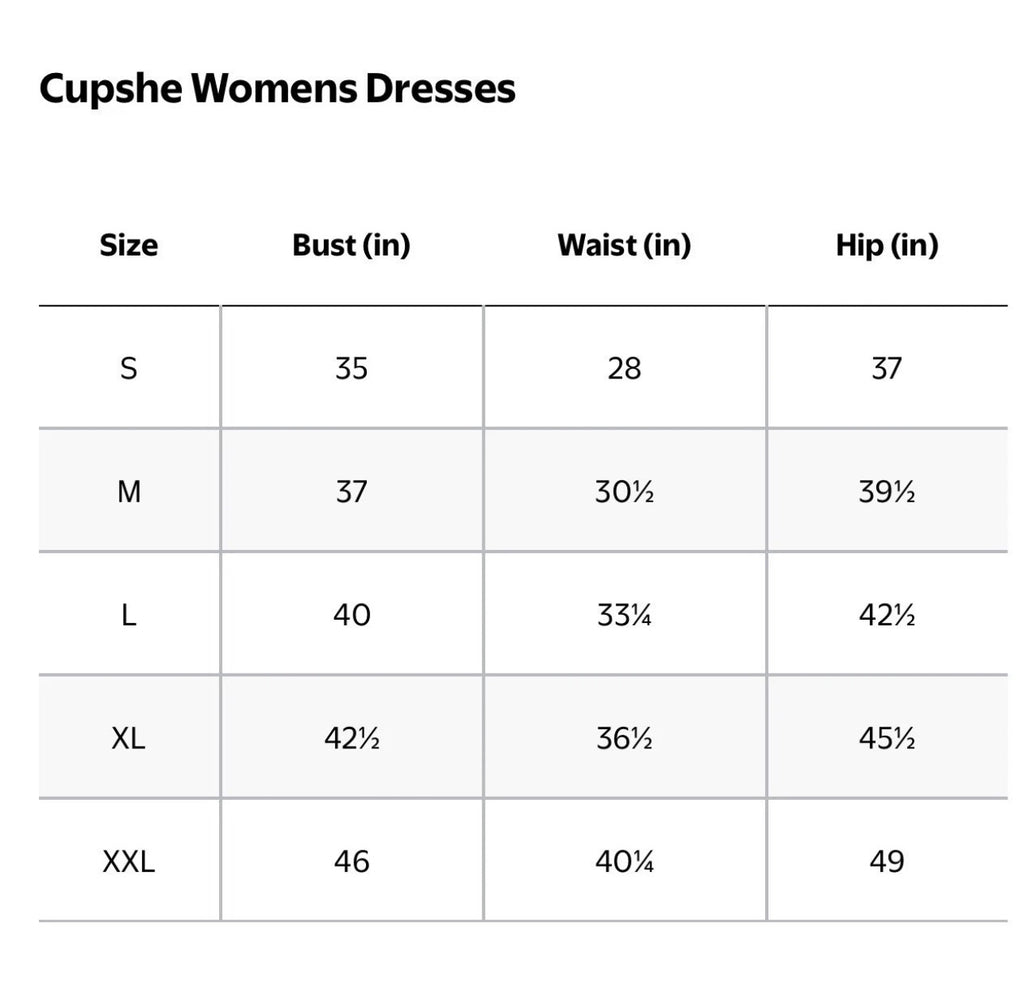Select the hip value 39½ for size M
The width and height of the screenshot is (1024, 1003).
coord(887,492)
